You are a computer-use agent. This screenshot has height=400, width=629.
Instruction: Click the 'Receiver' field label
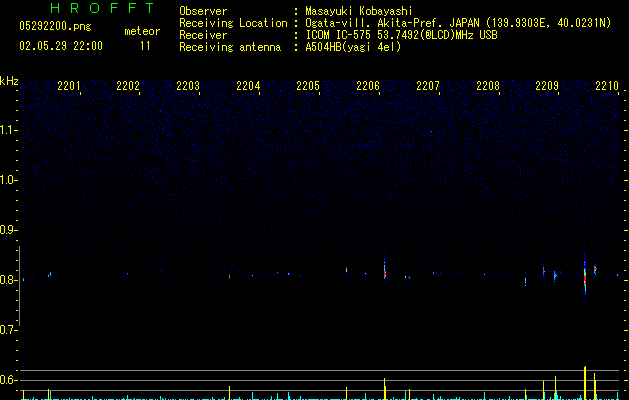(203, 35)
